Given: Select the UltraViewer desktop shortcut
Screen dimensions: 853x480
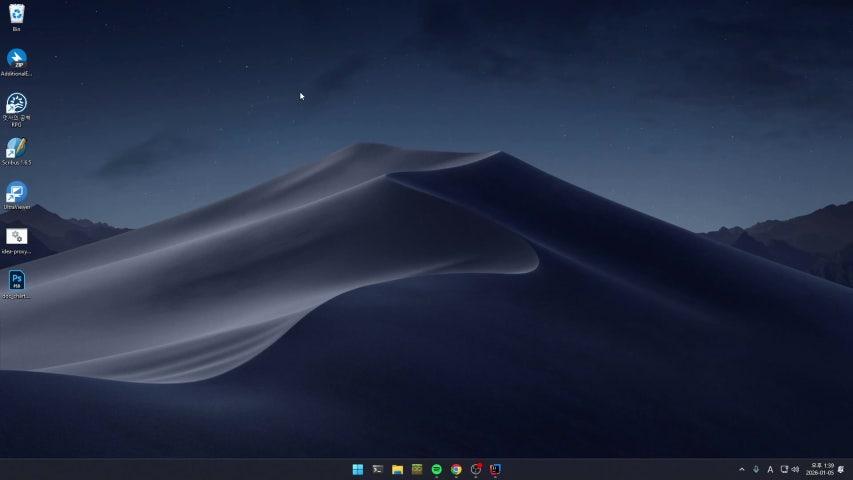Looking at the screenshot, I should pos(17,196).
